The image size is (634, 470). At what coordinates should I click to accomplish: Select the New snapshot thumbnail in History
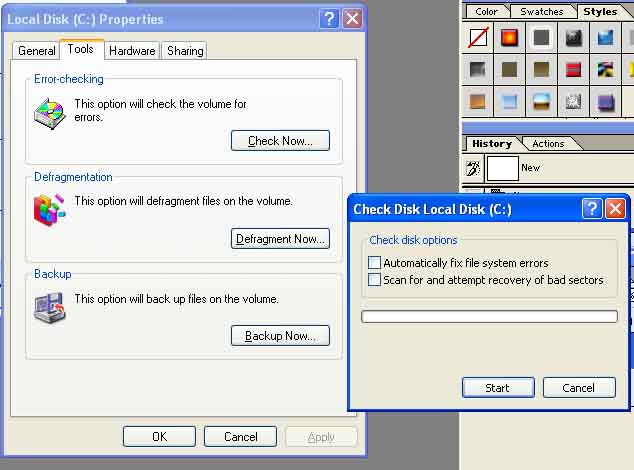502,168
